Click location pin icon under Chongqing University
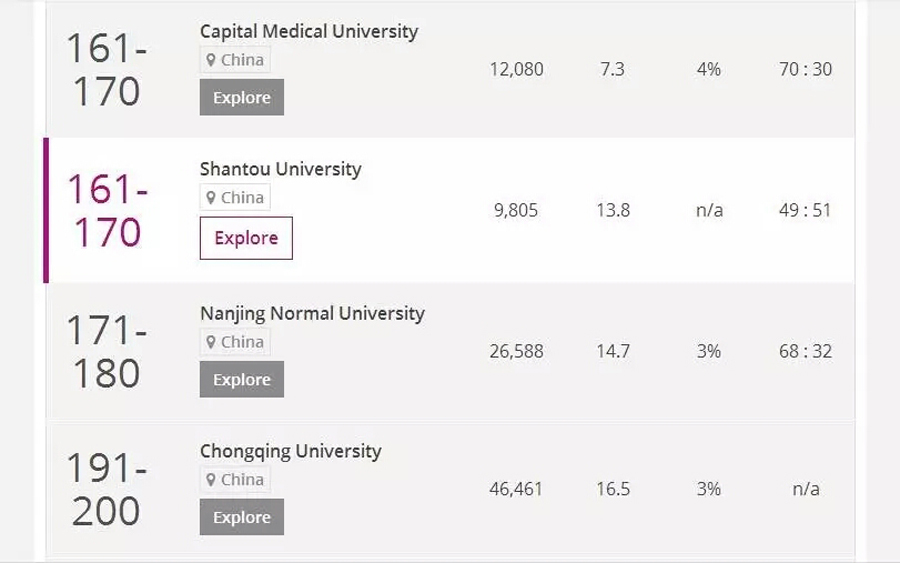This screenshot has width=900, height=563. tap(211, 480)
